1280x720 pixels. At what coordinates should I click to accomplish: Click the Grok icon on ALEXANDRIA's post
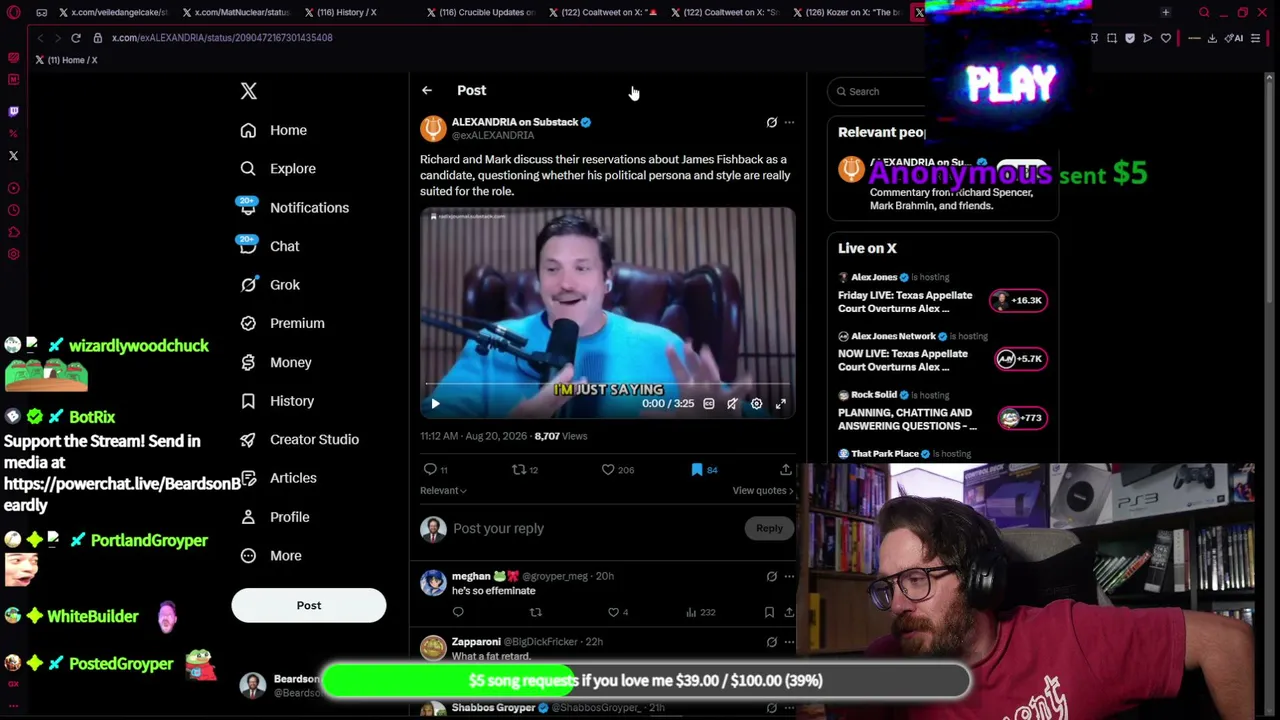771,122
